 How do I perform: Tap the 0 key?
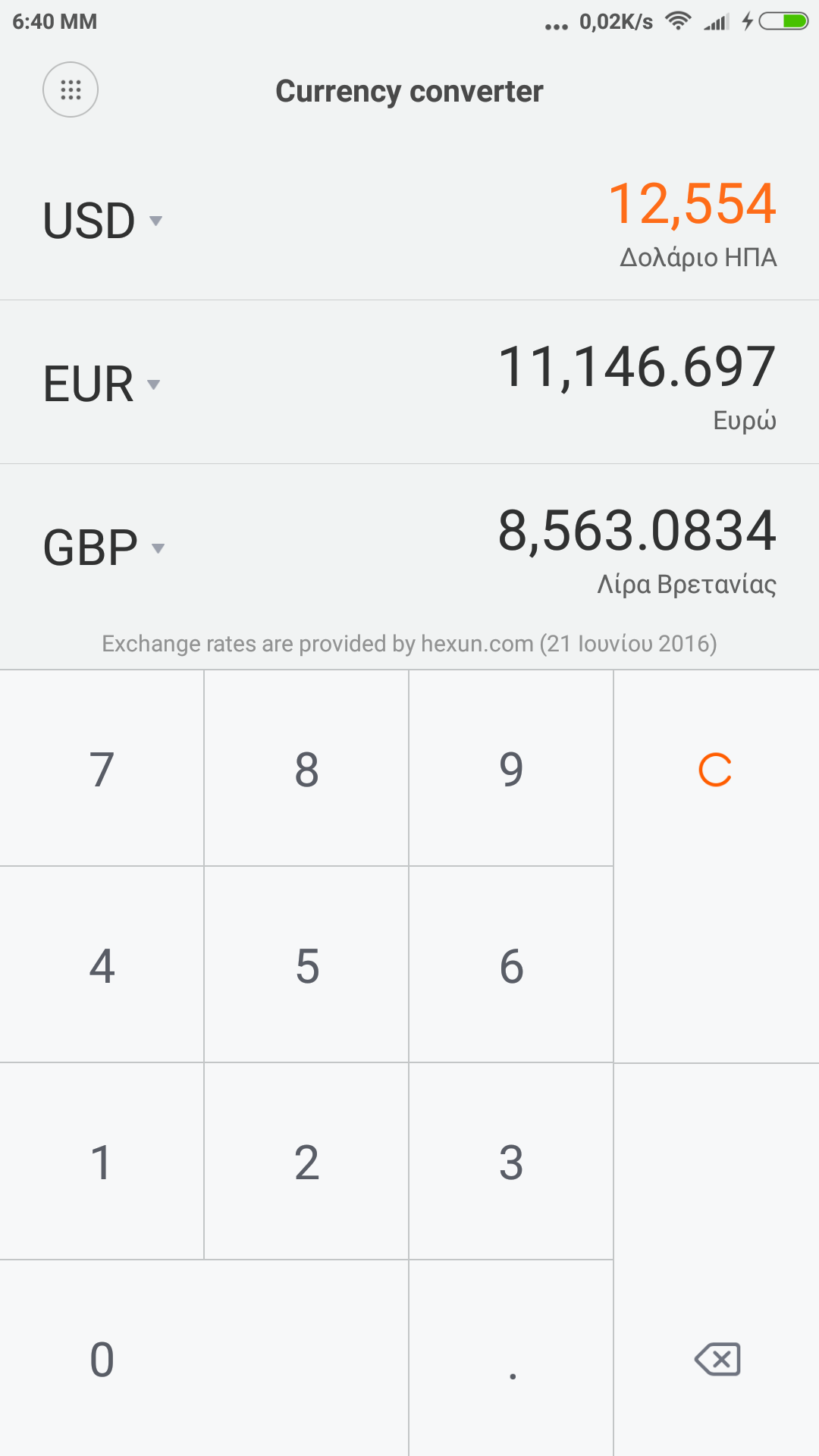click(x=102, y=1359)
